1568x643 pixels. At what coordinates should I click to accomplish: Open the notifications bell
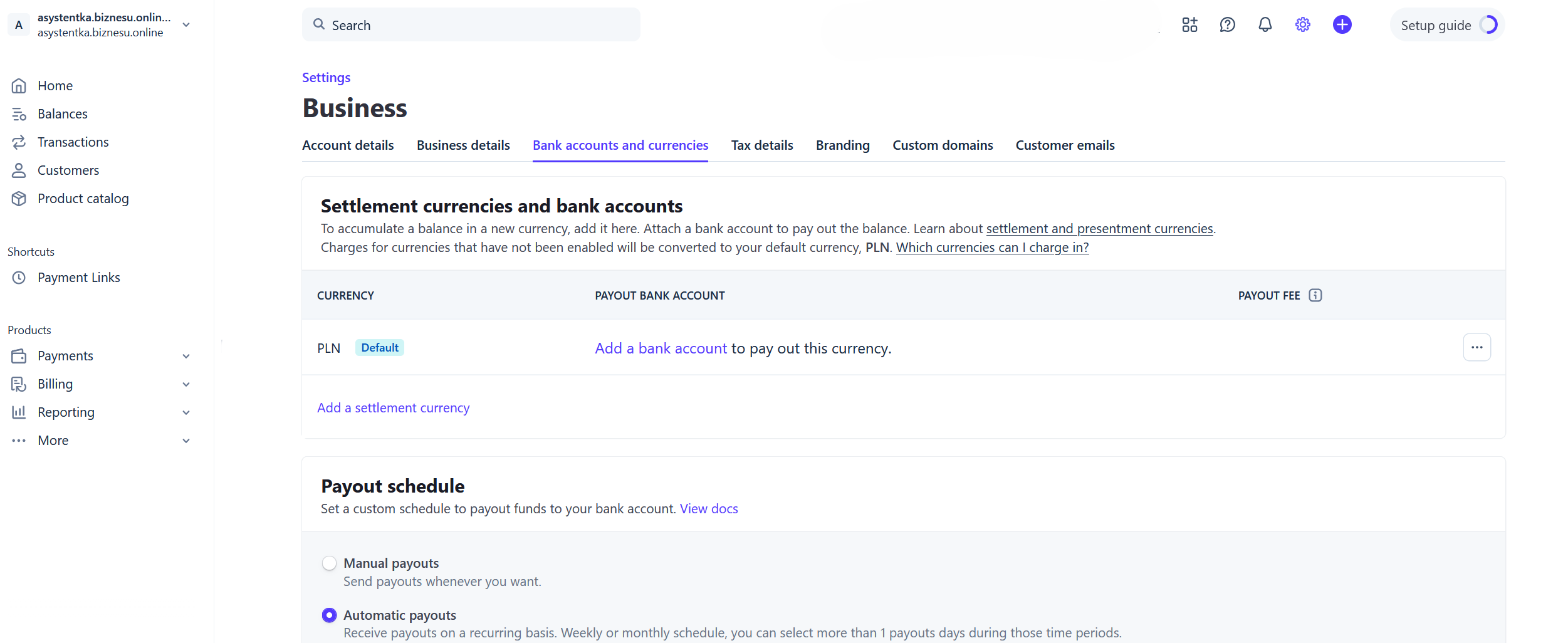(x=1265, y=25)
